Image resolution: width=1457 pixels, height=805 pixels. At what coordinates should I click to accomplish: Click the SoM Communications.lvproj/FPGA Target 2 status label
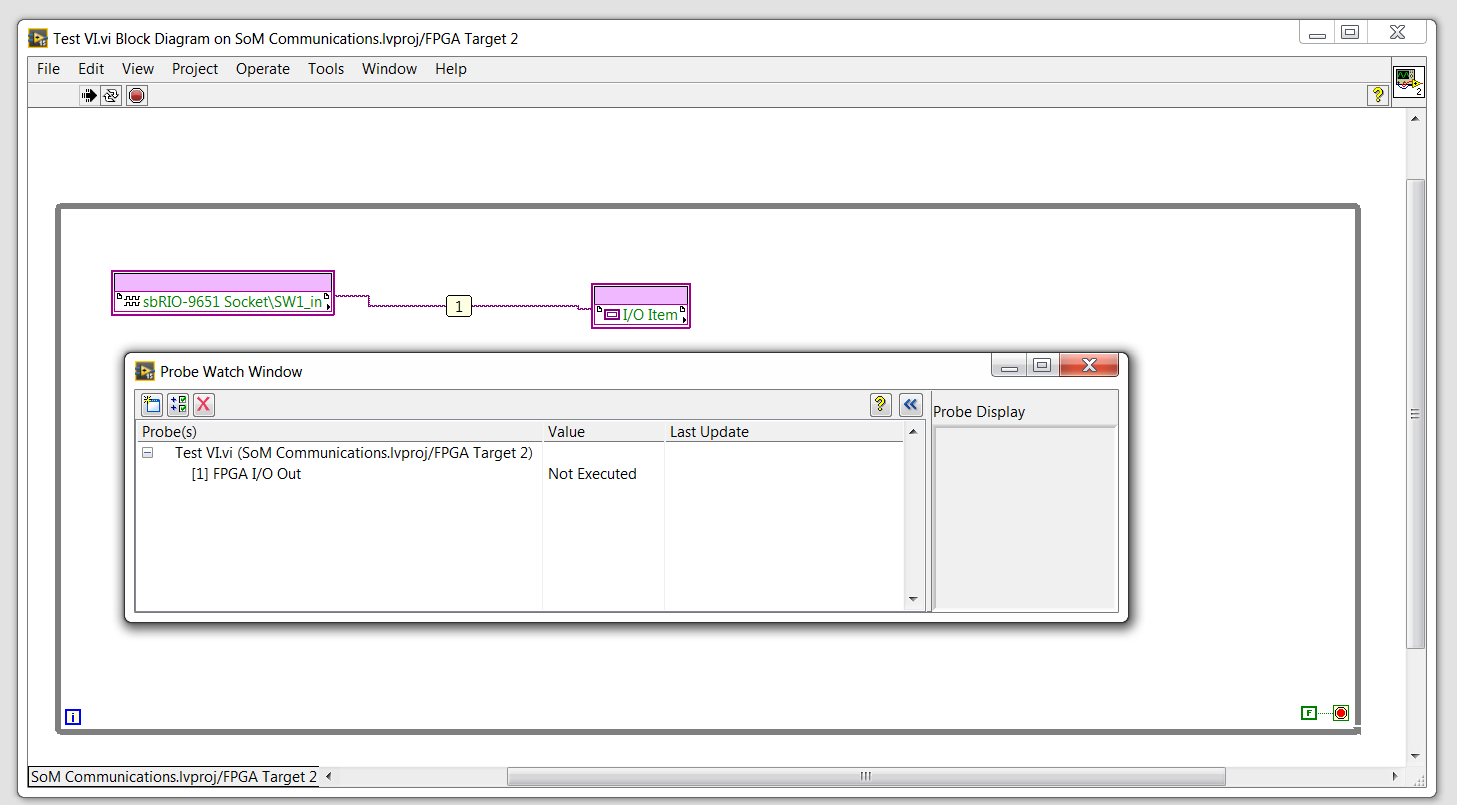pyautogui.click(x=174, y=776)
